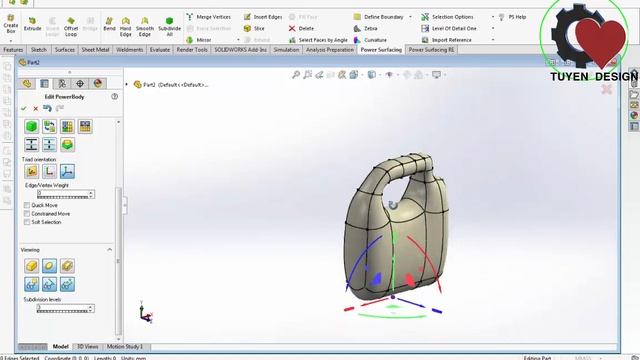Click the Zoom to Fit magnifier icon
The image size is (640, 360).
tap(296, 75)
